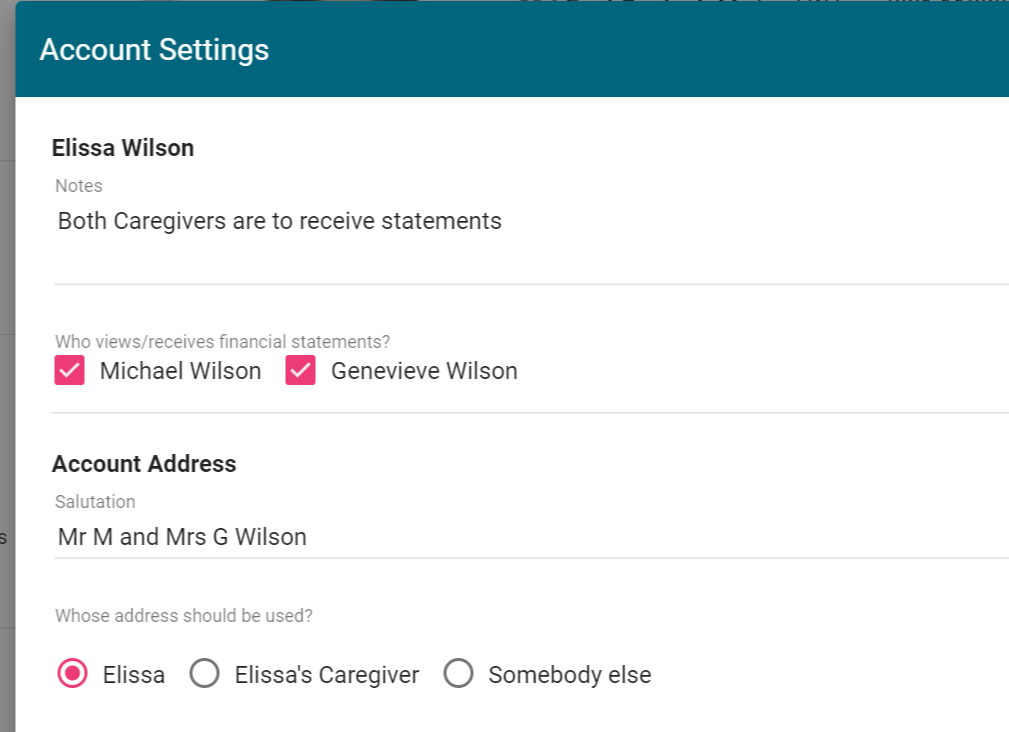
Task: Click the Account Settings dialog title
Action: pos(154,50)
